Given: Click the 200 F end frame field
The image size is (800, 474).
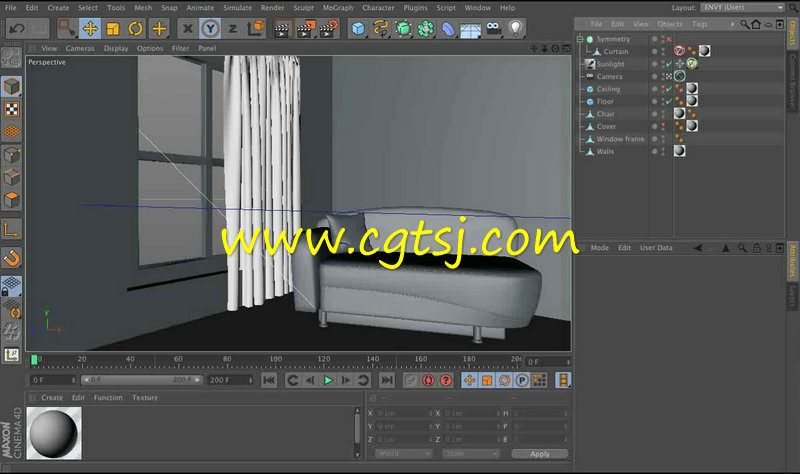Looking at the screenshot, I should 230,380.
